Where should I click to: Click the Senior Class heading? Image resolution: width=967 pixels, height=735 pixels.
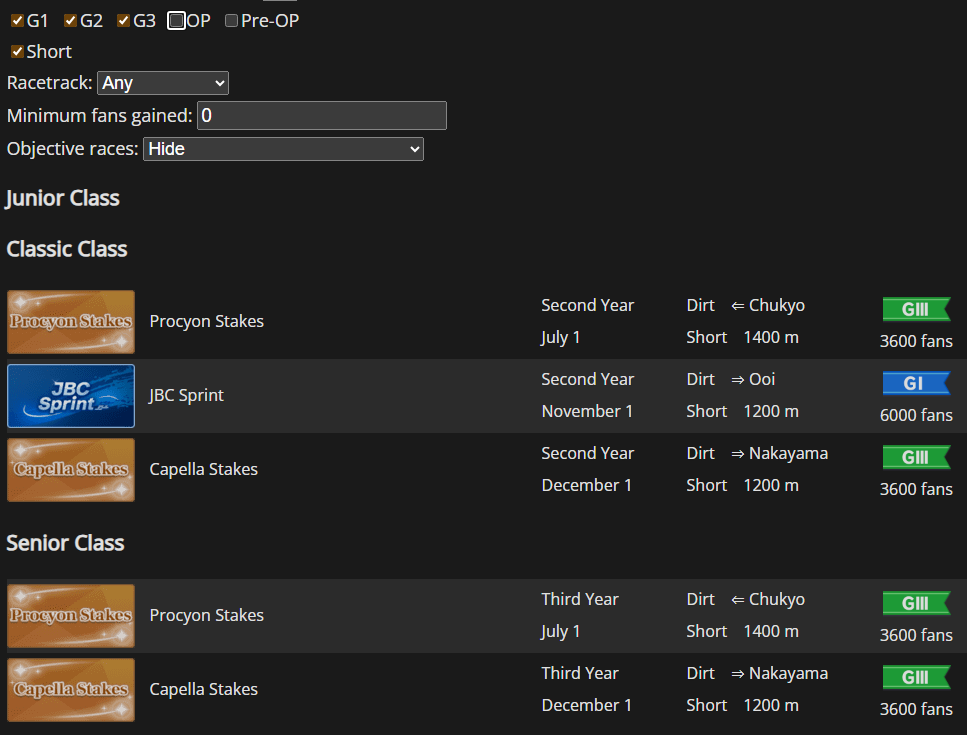click(65, 544)
